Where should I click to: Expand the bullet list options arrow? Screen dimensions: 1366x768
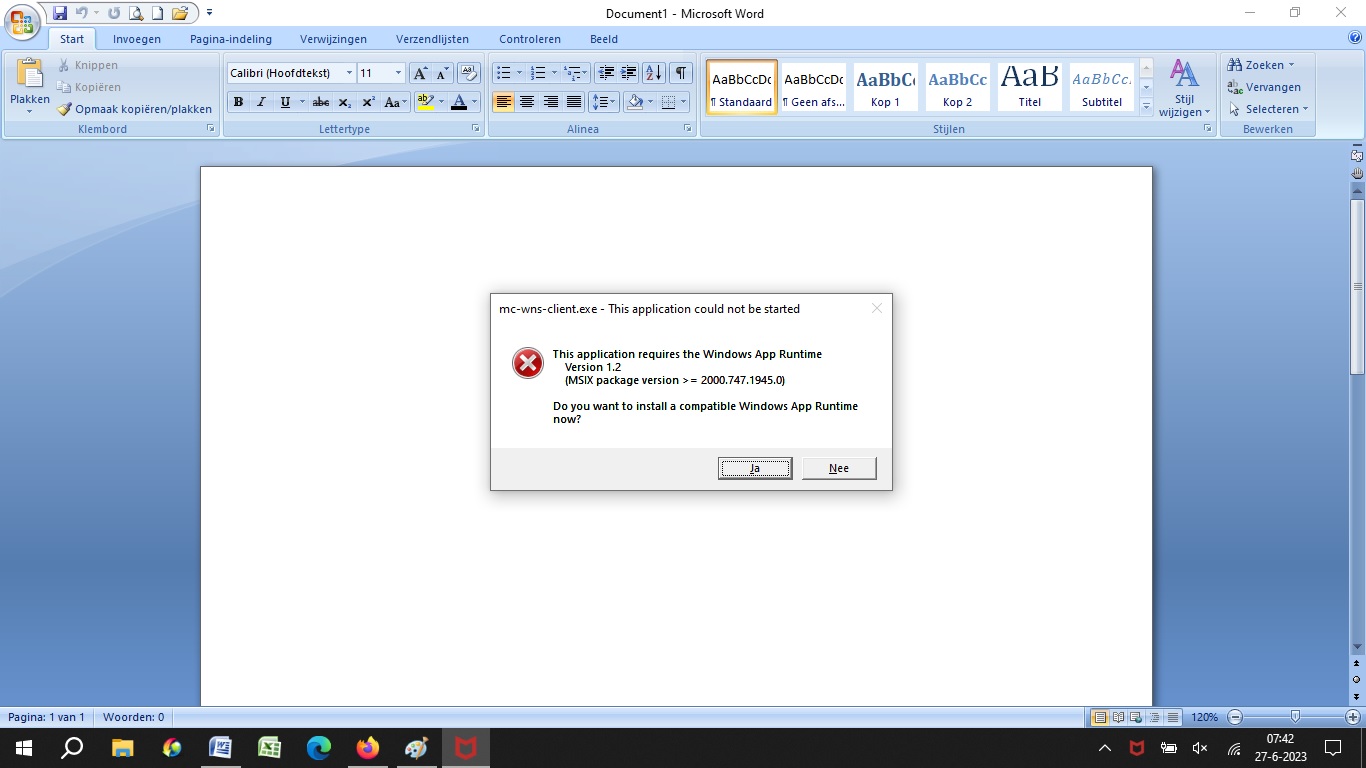click(x=520, y=73)
